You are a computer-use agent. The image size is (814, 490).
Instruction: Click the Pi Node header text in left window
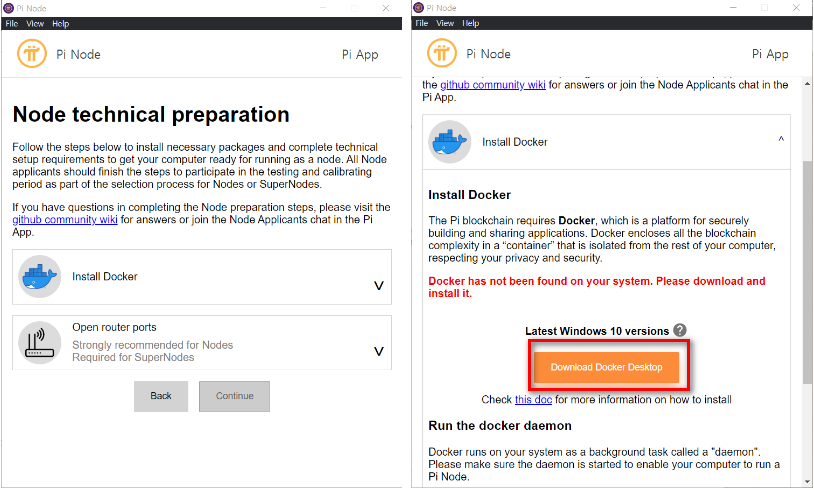(x=78, y=55)
